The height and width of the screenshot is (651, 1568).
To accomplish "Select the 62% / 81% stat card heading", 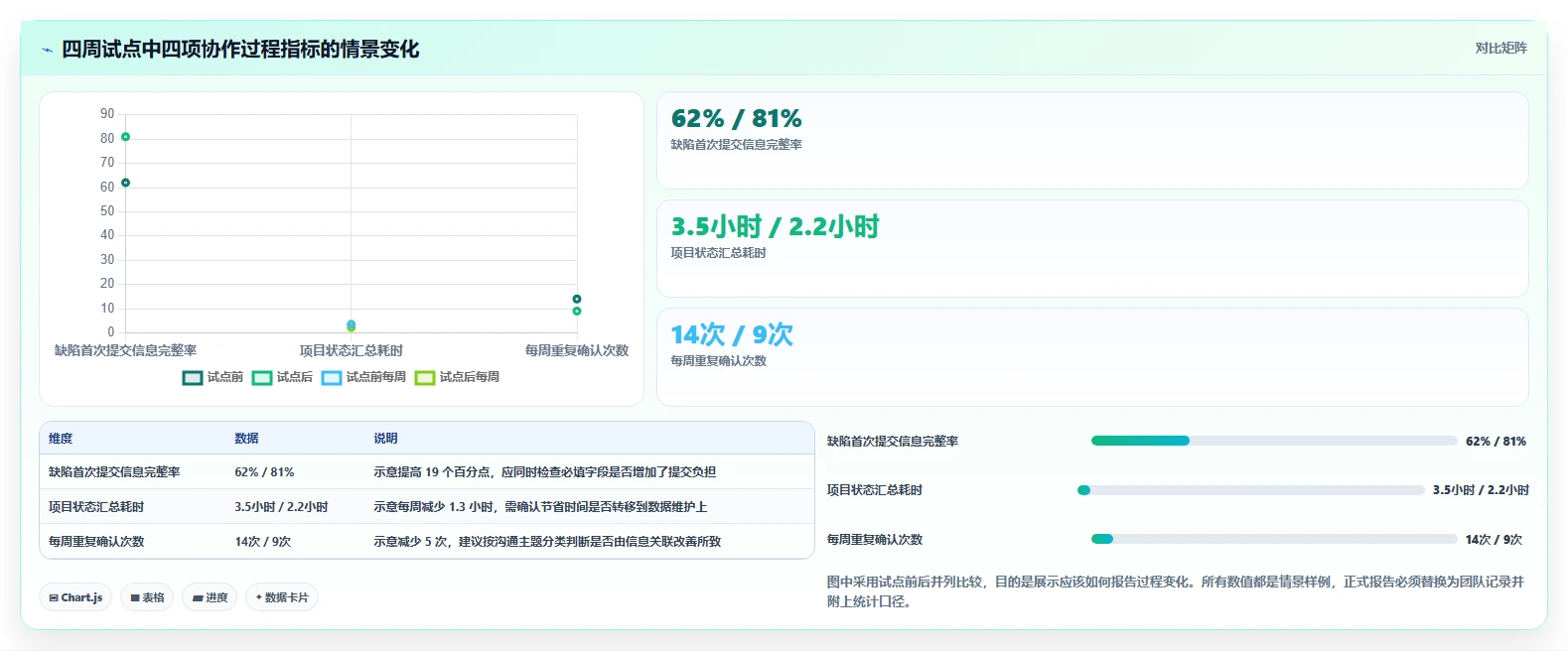I will (736, 119).
